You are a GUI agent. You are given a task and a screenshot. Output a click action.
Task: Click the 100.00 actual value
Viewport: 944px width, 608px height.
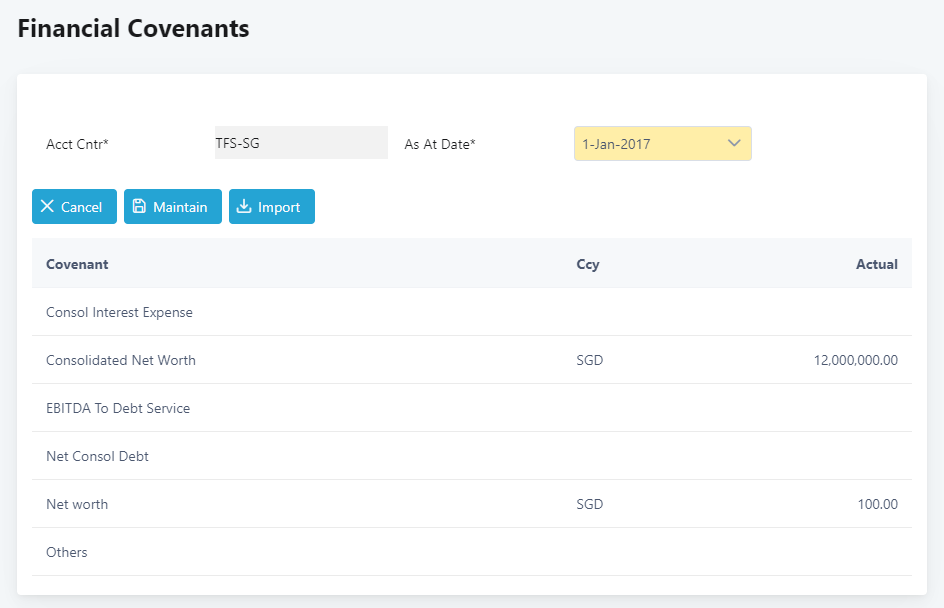coord(877,504)
